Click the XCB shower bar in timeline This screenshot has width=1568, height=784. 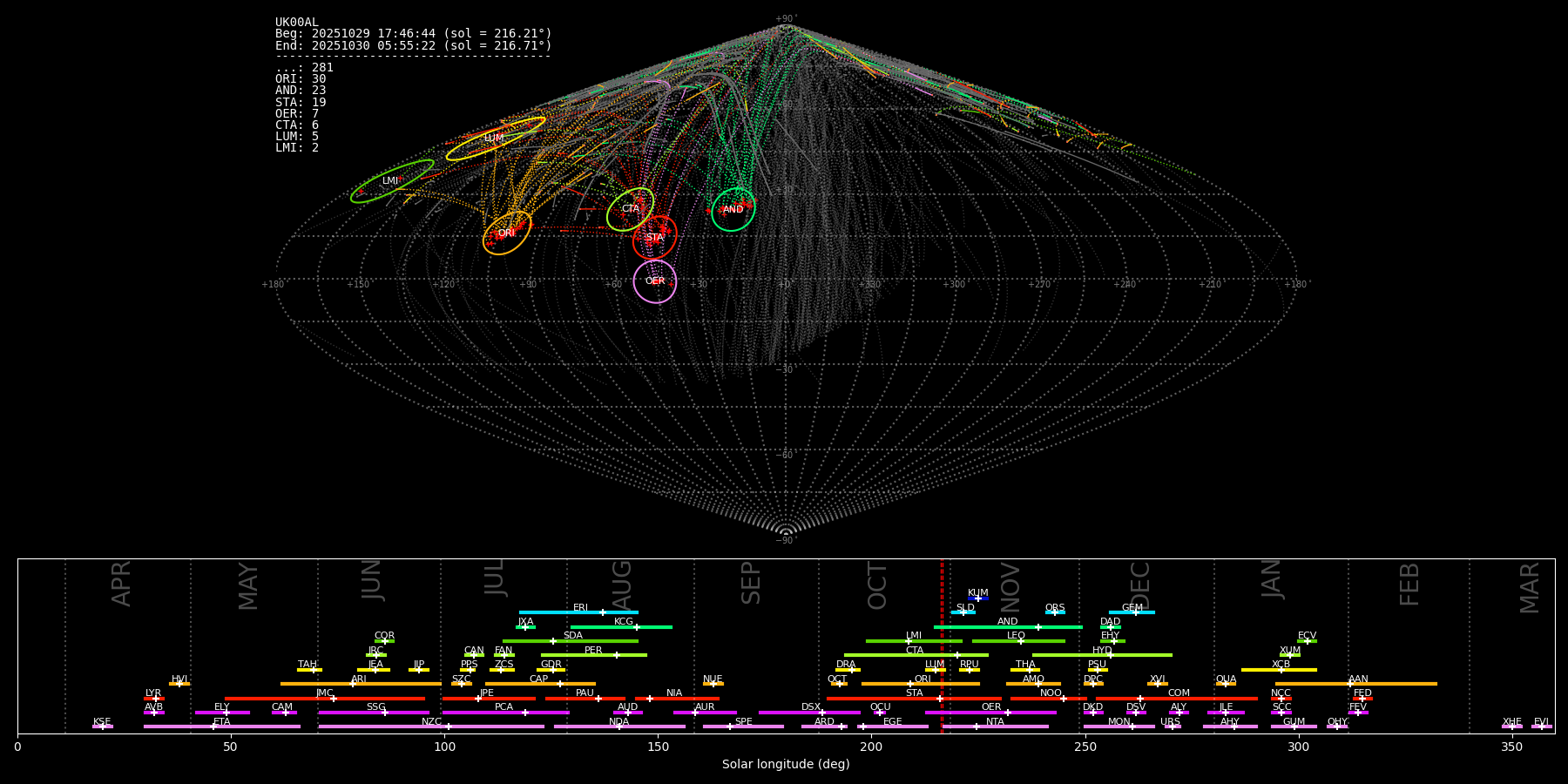click(1279, 670)
